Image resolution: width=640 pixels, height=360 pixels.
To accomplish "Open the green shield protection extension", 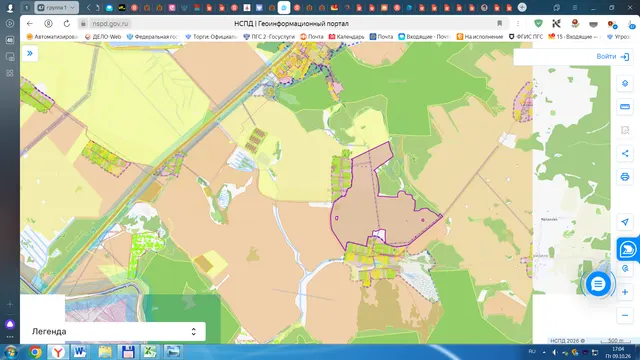I will (x=538, y=24).
